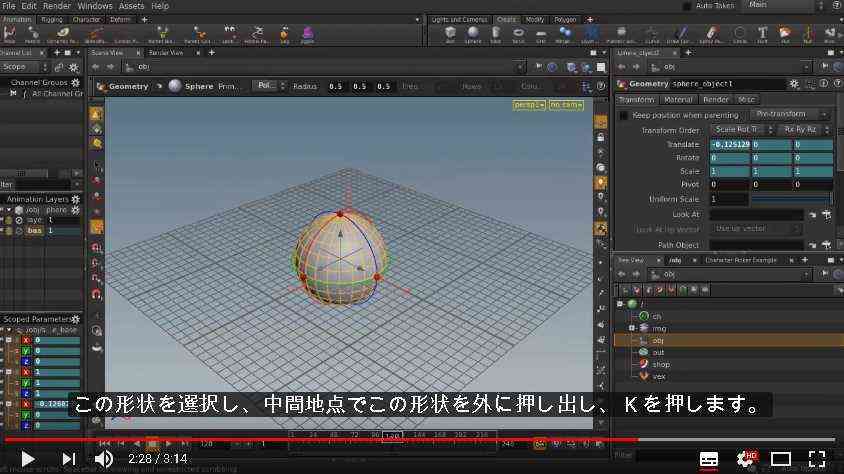The image size is (844, 474).
Task: Click the help icon in viewport operation bar
Action: (601, 86)
